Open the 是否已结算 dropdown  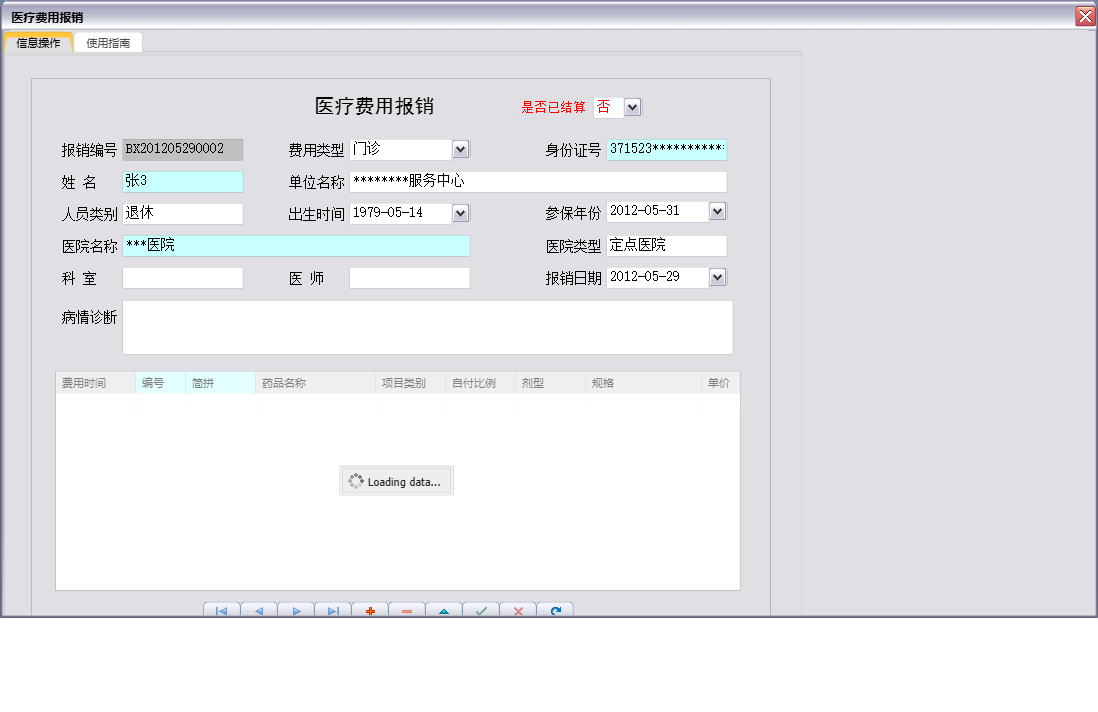coord(631,107)
